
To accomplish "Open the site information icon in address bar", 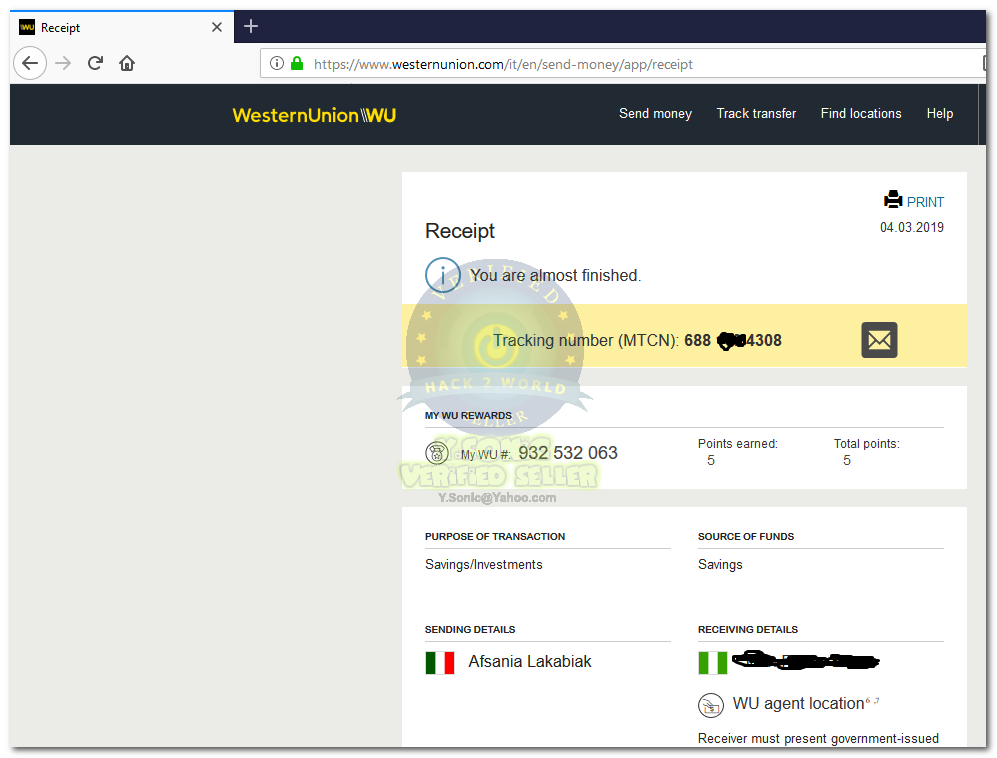I will 277,64.
